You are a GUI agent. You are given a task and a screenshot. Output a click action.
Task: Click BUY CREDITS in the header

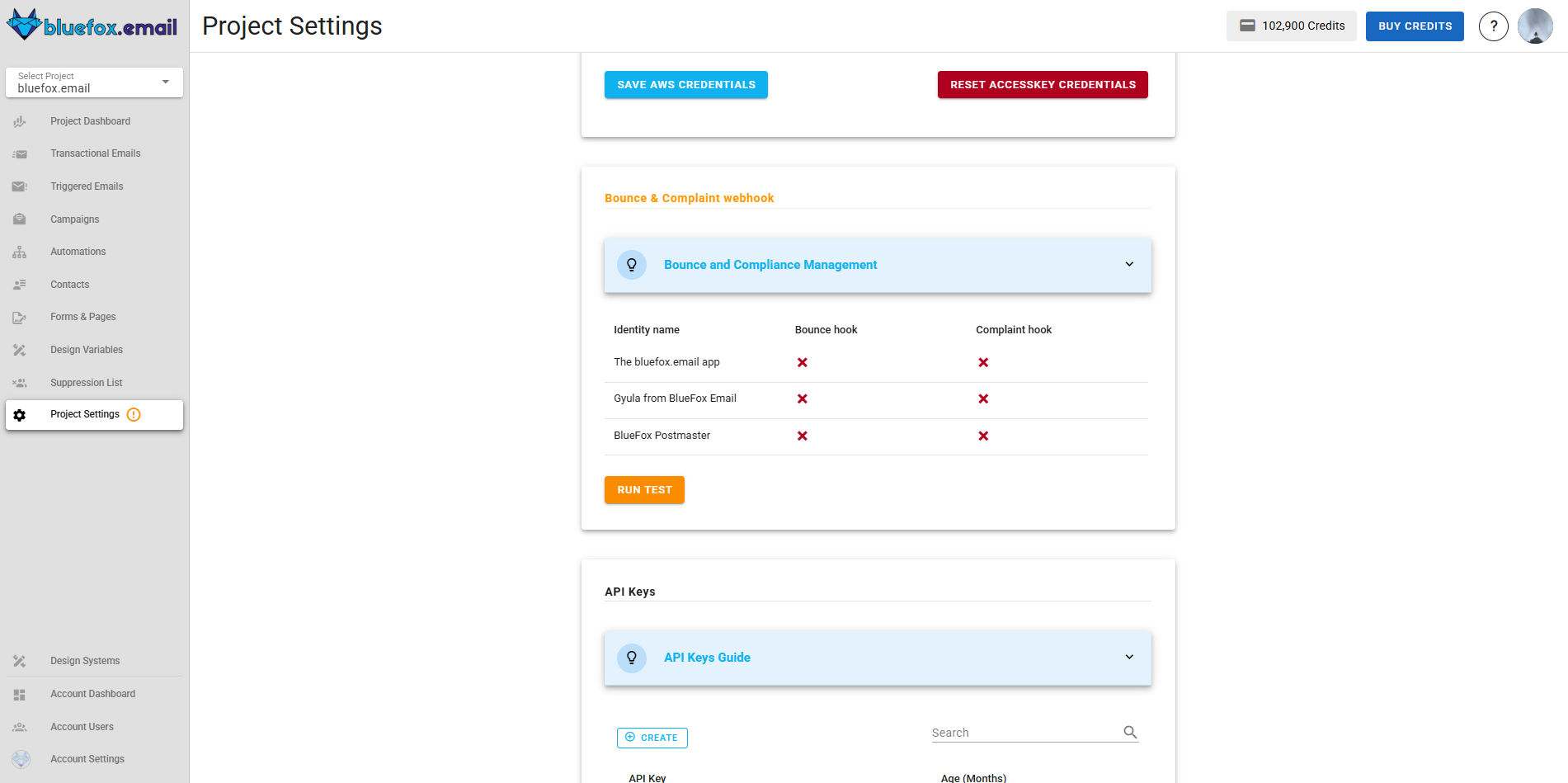click(1414, 26)
